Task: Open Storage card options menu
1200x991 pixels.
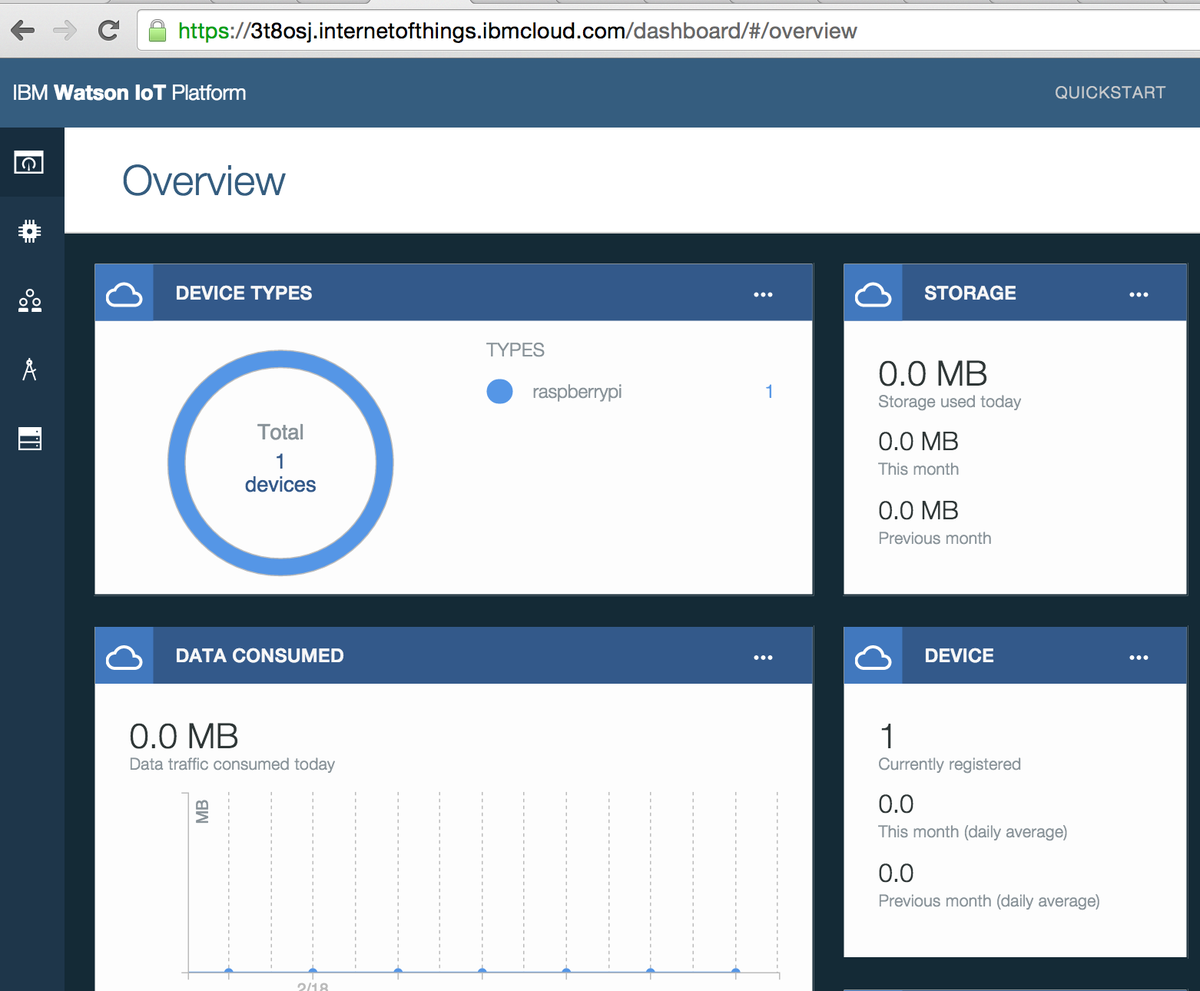Action: (x=1138, y=294)
